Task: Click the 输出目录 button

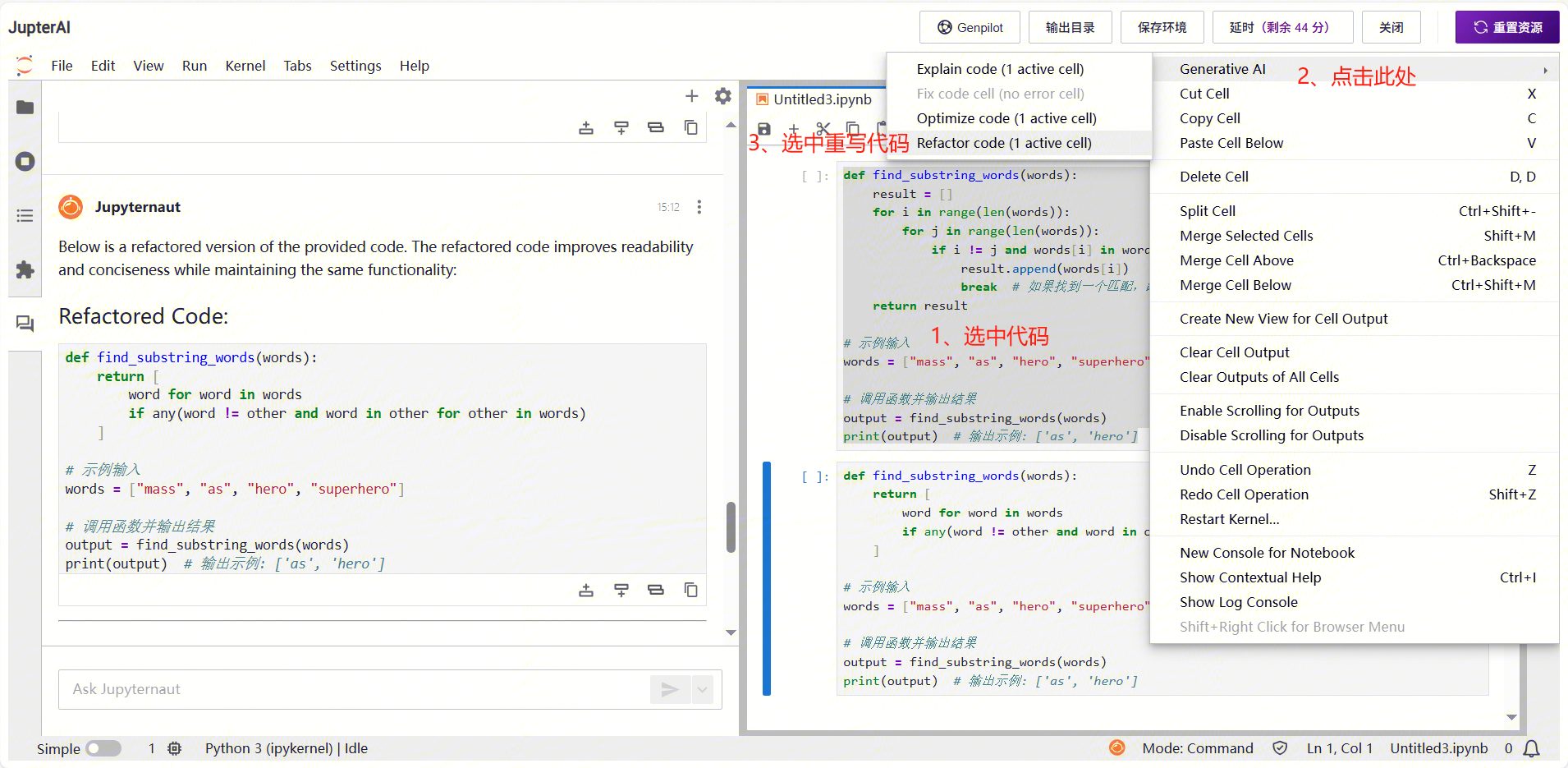Action: pos(1070,27)
